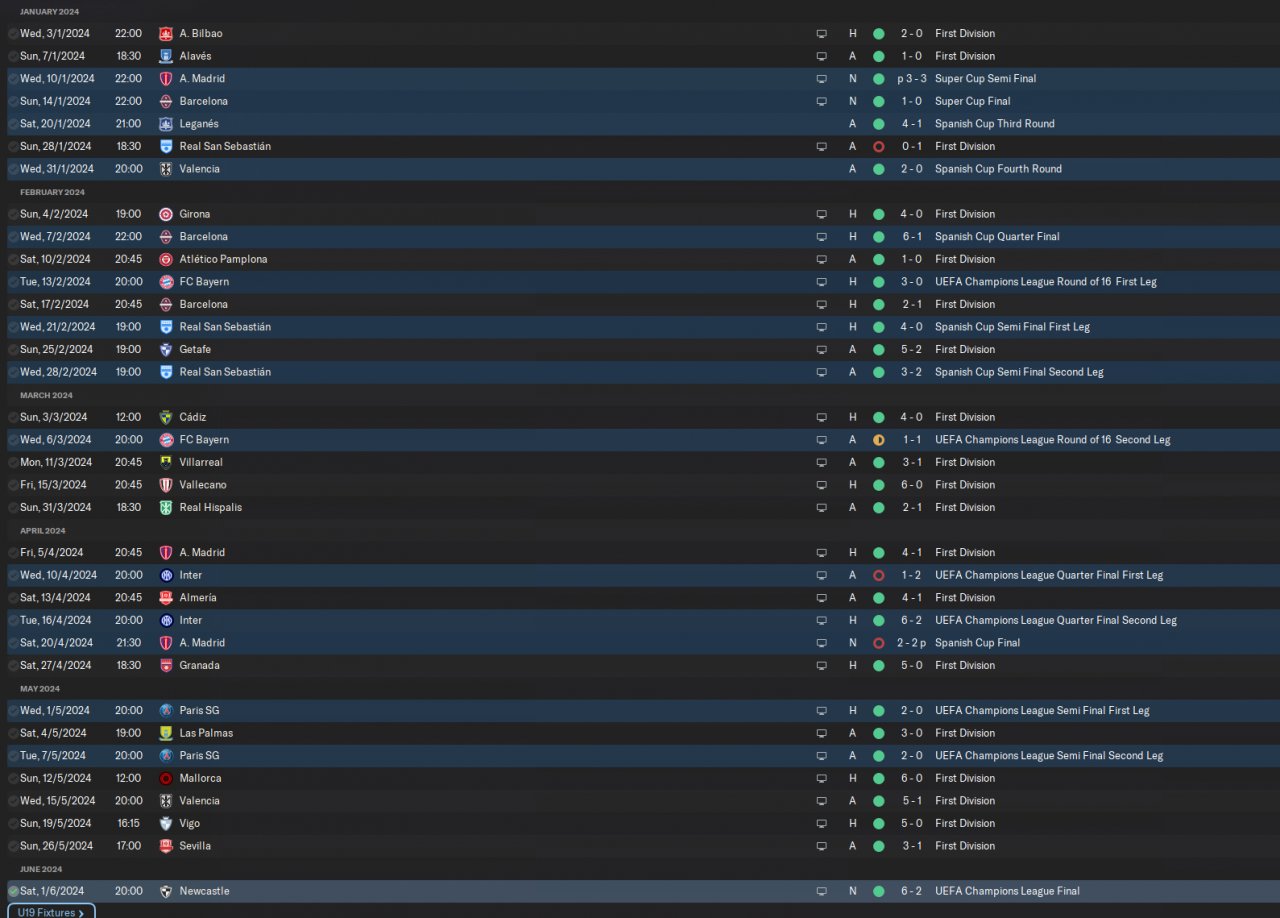Click the TV icon on the Girona row
The width and height of the screenshot is (1280, 918).
822,214
